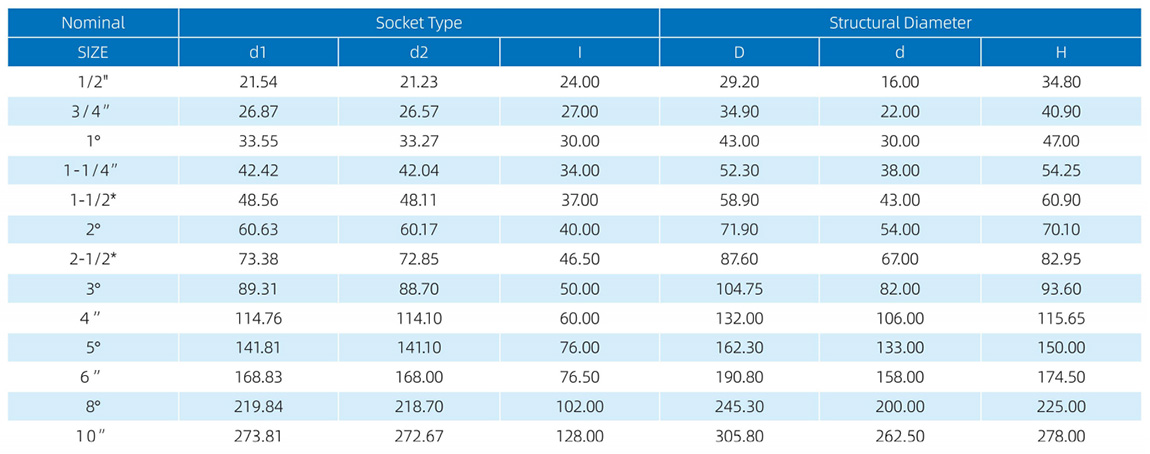Click the 3/4" size row label
Image resolution: width=1150 pixels, height=454 pixels.
(93, 111)
